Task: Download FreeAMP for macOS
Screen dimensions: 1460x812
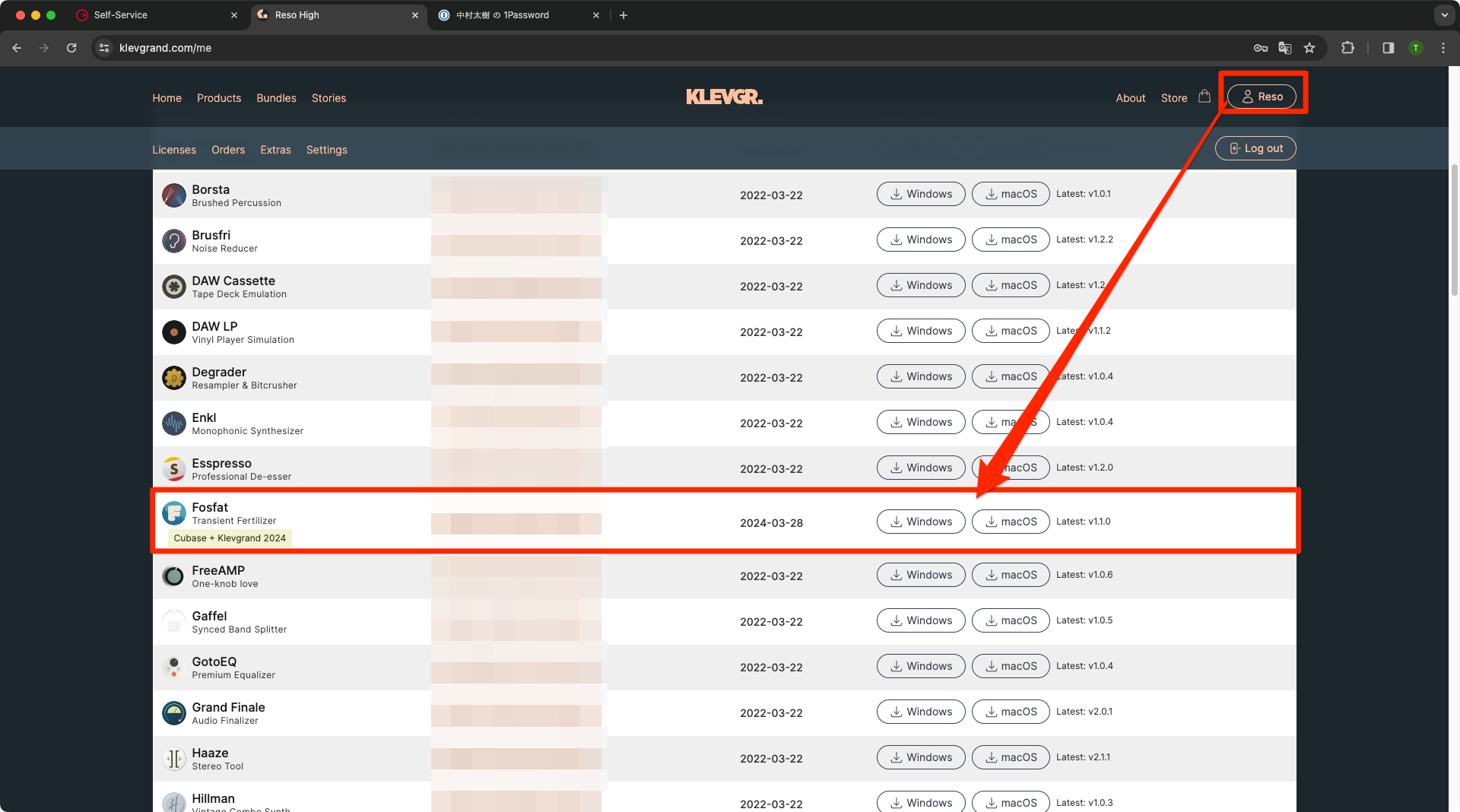Action: [x=1011, y=575]
